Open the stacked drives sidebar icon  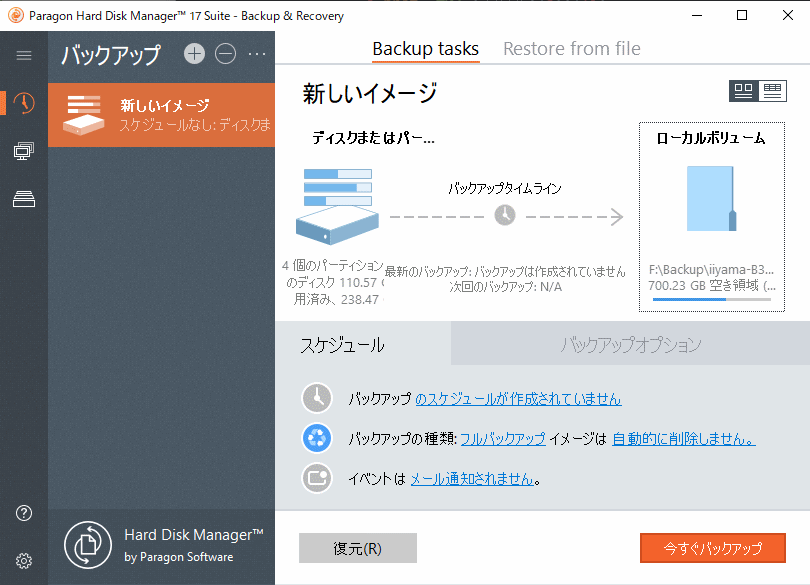(24, 199)
